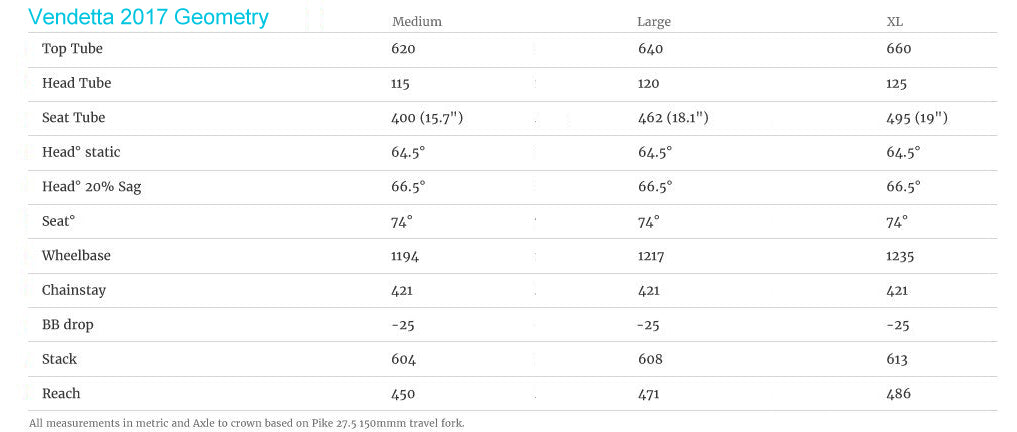The width and height of the screenshot is (1017, 432).
Task: Click the Stack row label
Action: click(x=59, y=359)
